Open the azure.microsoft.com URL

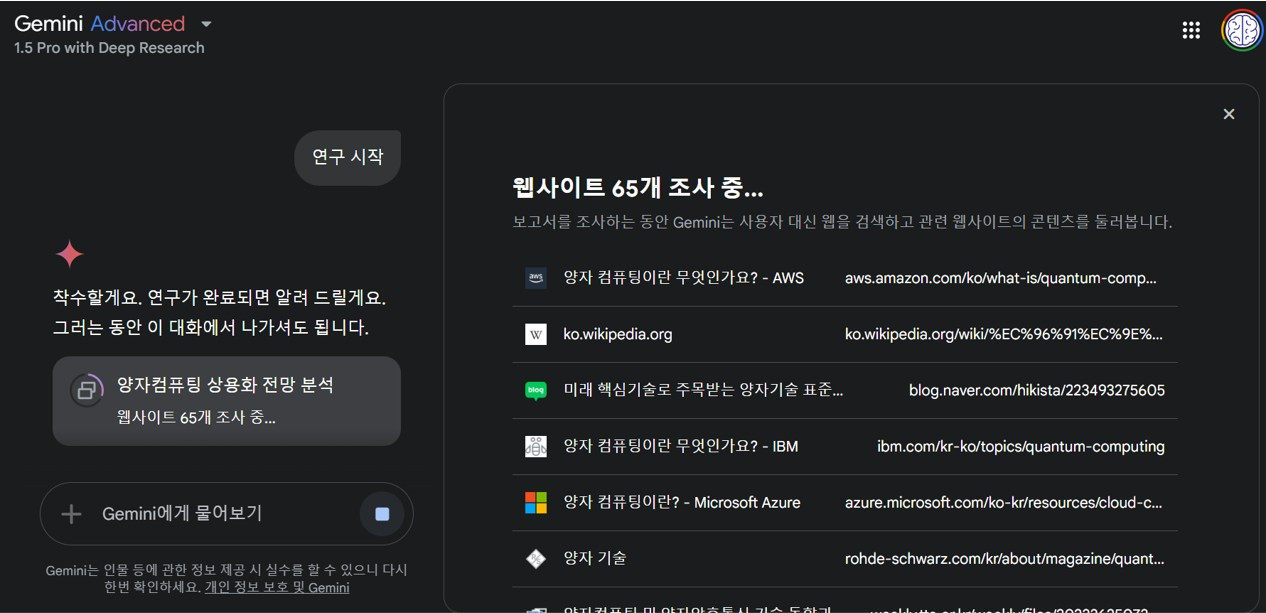click(x=1004, y=502)
